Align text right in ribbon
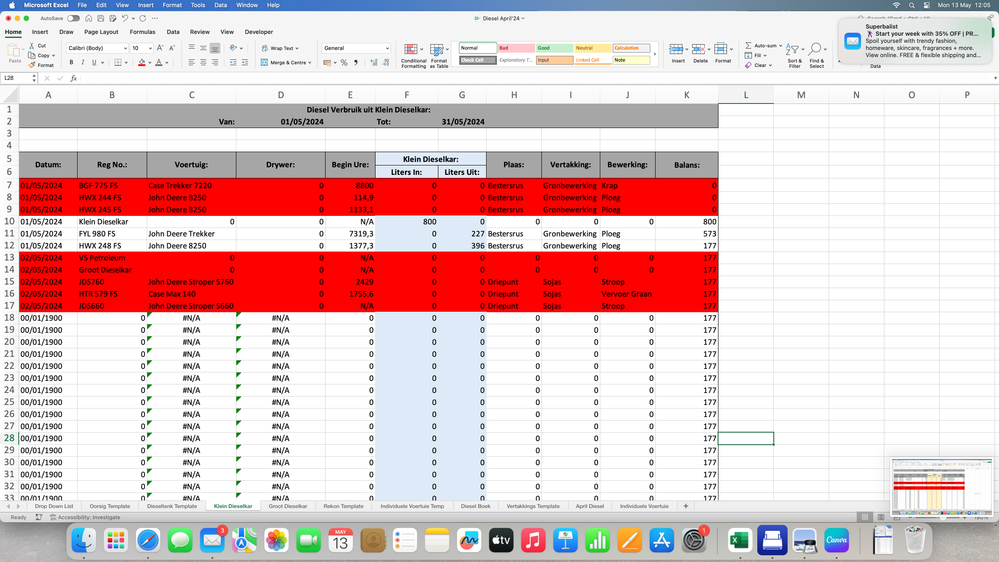The width and height of the screenshot is (999, 562). click(x=215, y=62)
